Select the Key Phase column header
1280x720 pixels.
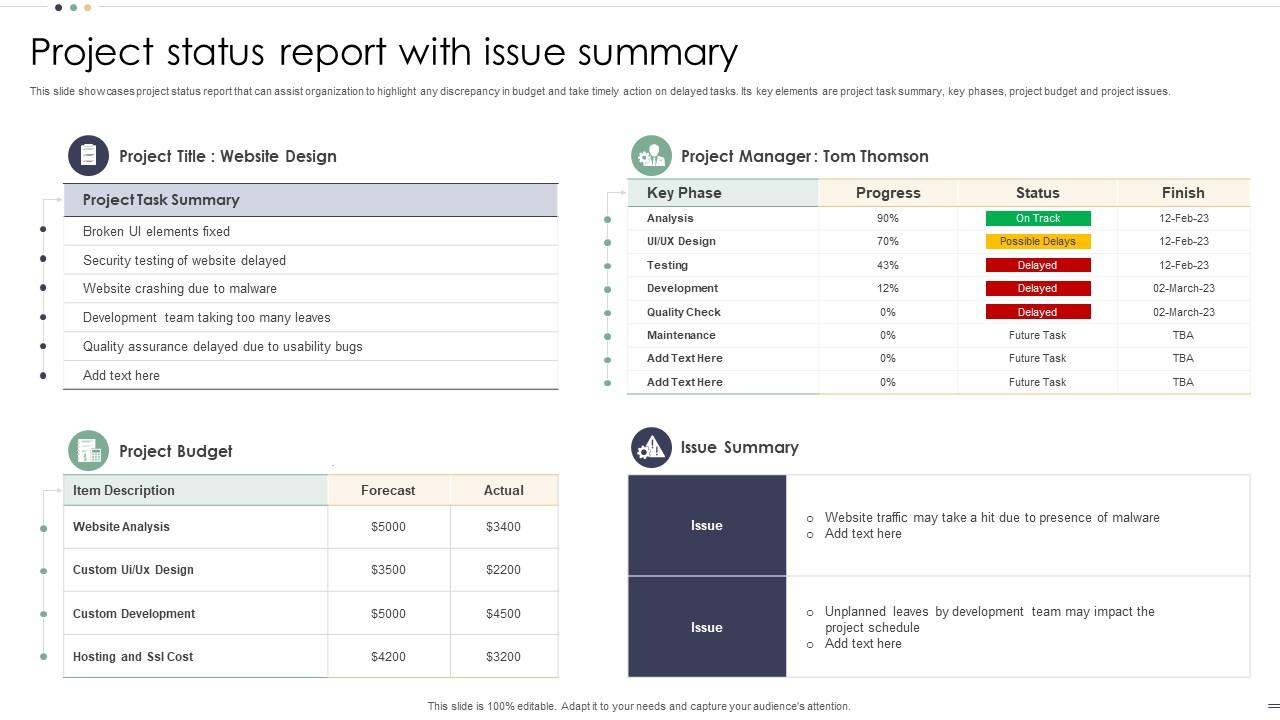click(681, 192)
